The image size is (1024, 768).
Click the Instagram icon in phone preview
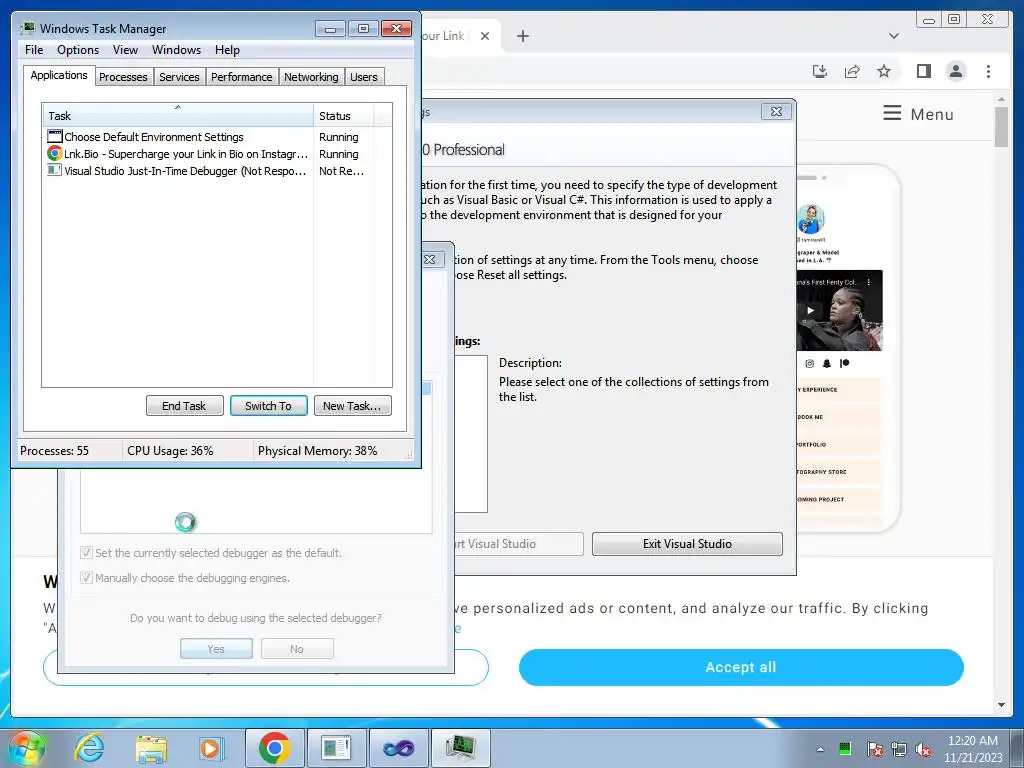810,364
